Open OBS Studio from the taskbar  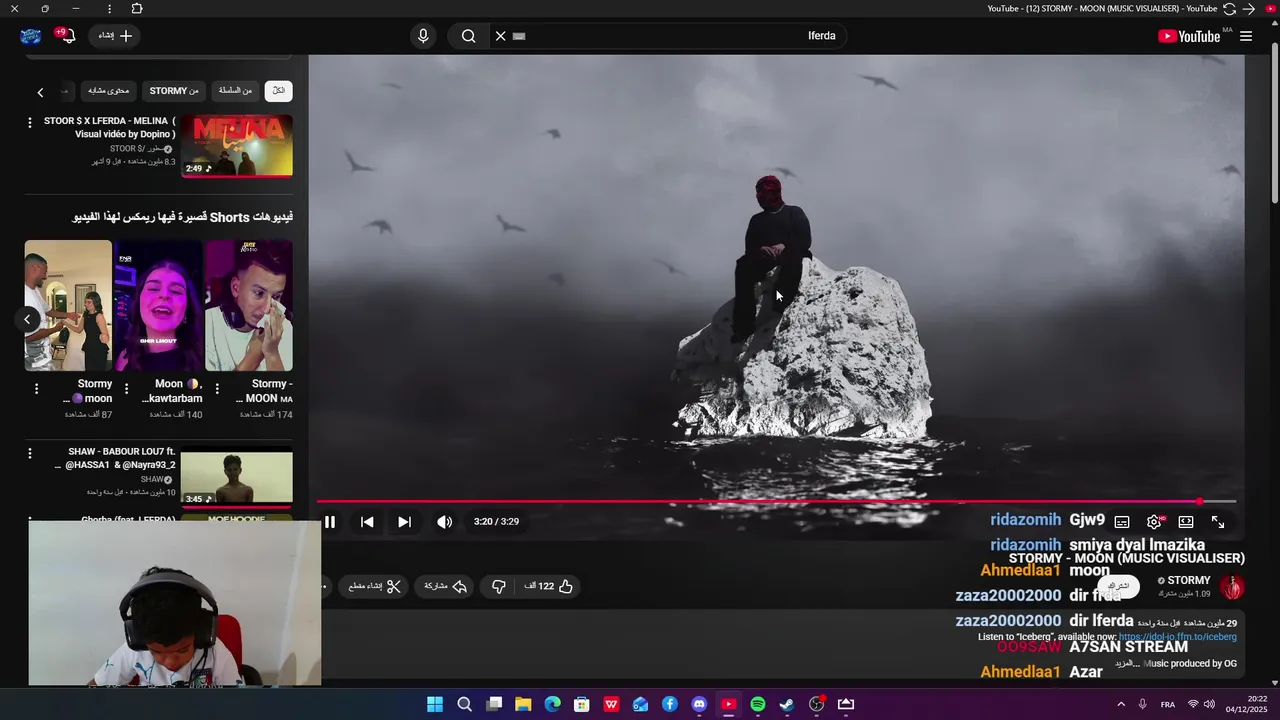point(817,704)
